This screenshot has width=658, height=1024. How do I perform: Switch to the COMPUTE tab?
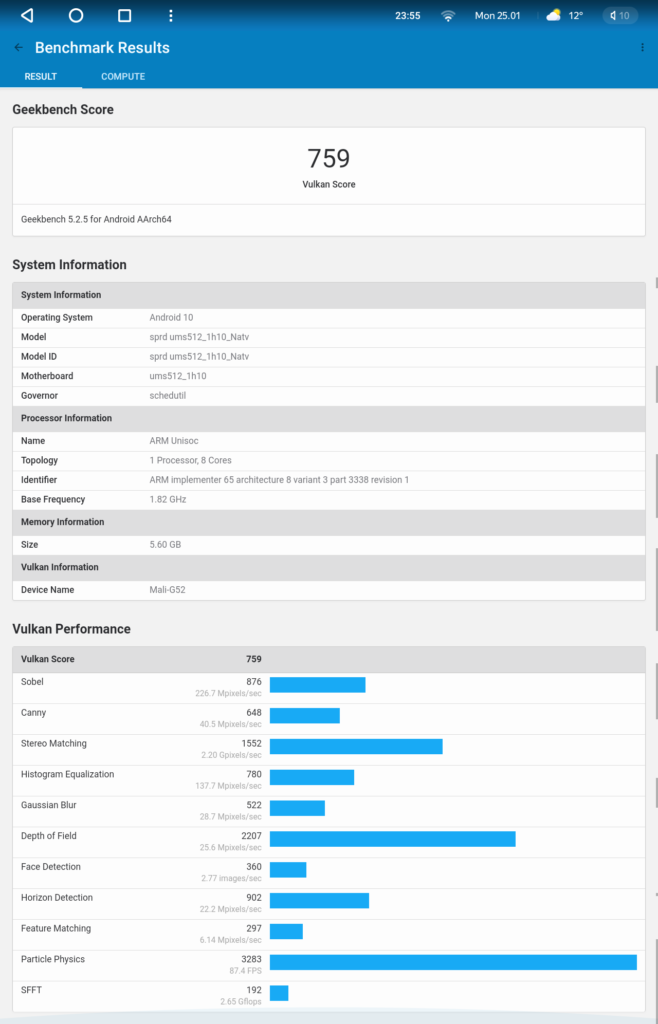(x=123, y=77)
